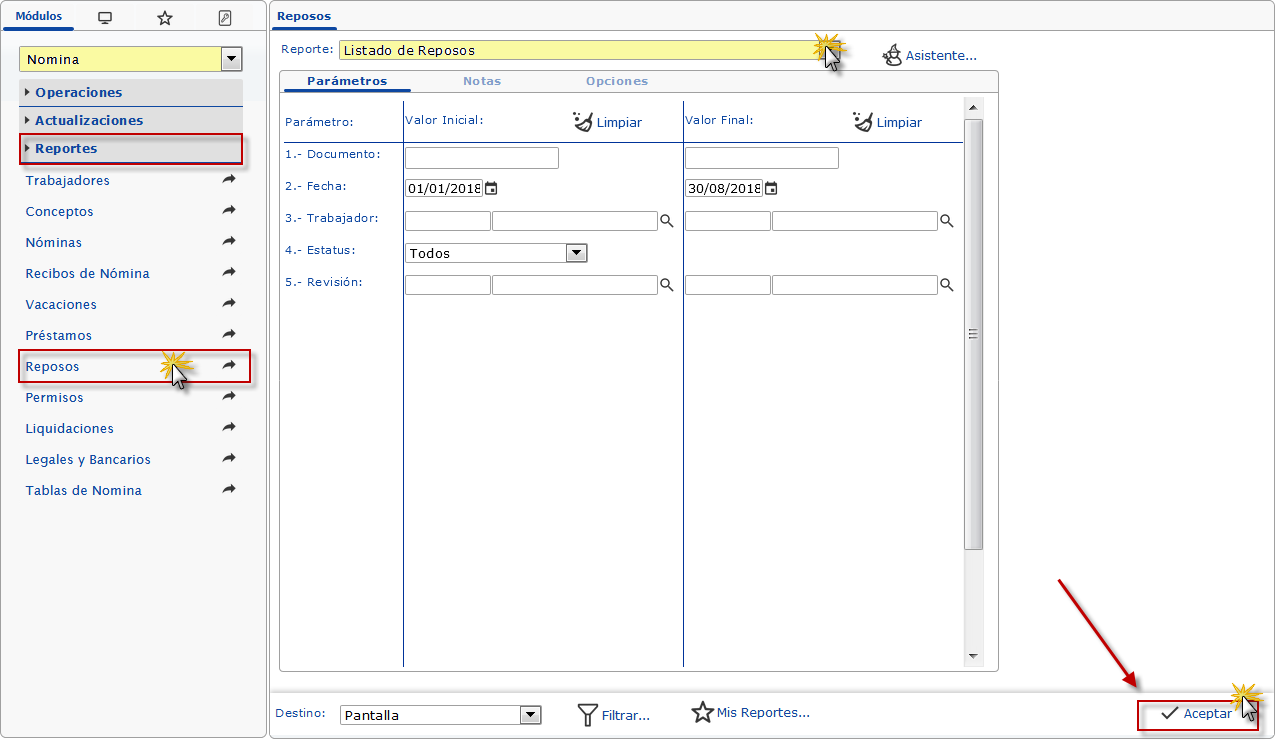Click the initial Documento input field
The height and width of the screenshot is (740, 1278).
[x=481, y=158]
